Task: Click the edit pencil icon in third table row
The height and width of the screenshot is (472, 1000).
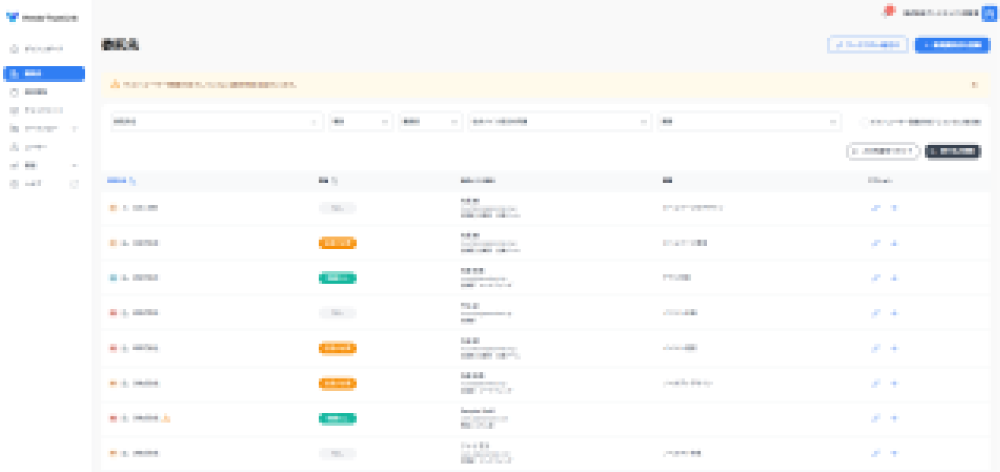Action: [876, 278]
